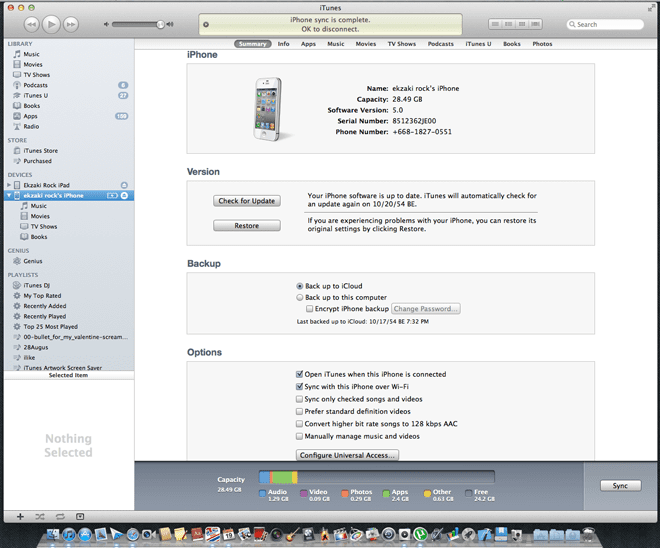This screenshot has width=660, height=548.
Task: Open Music in the Library sidebar
Action: tap(31, 54)
